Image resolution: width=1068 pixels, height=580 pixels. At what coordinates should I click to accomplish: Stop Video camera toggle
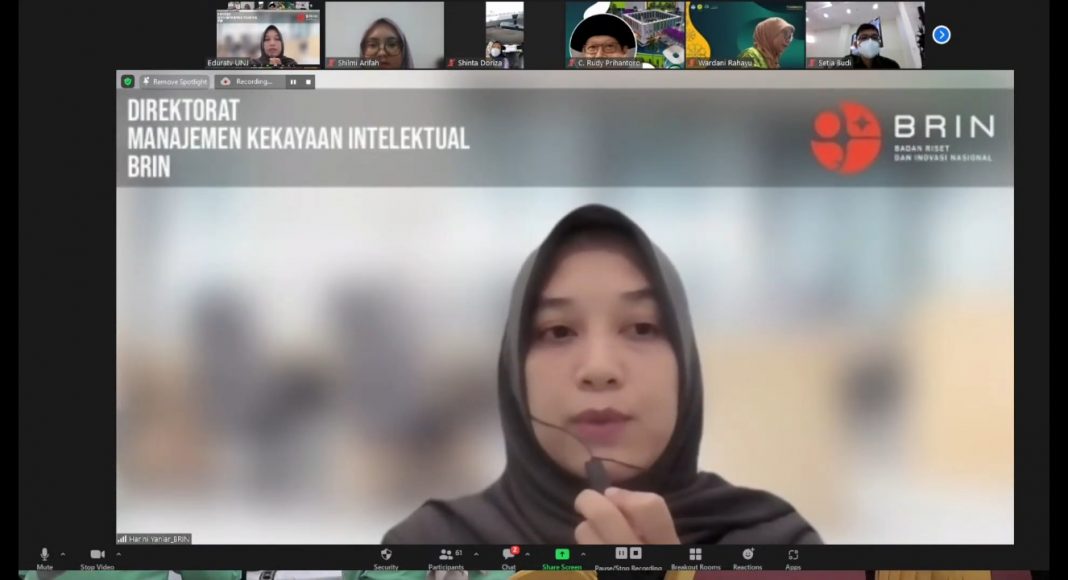97,556
